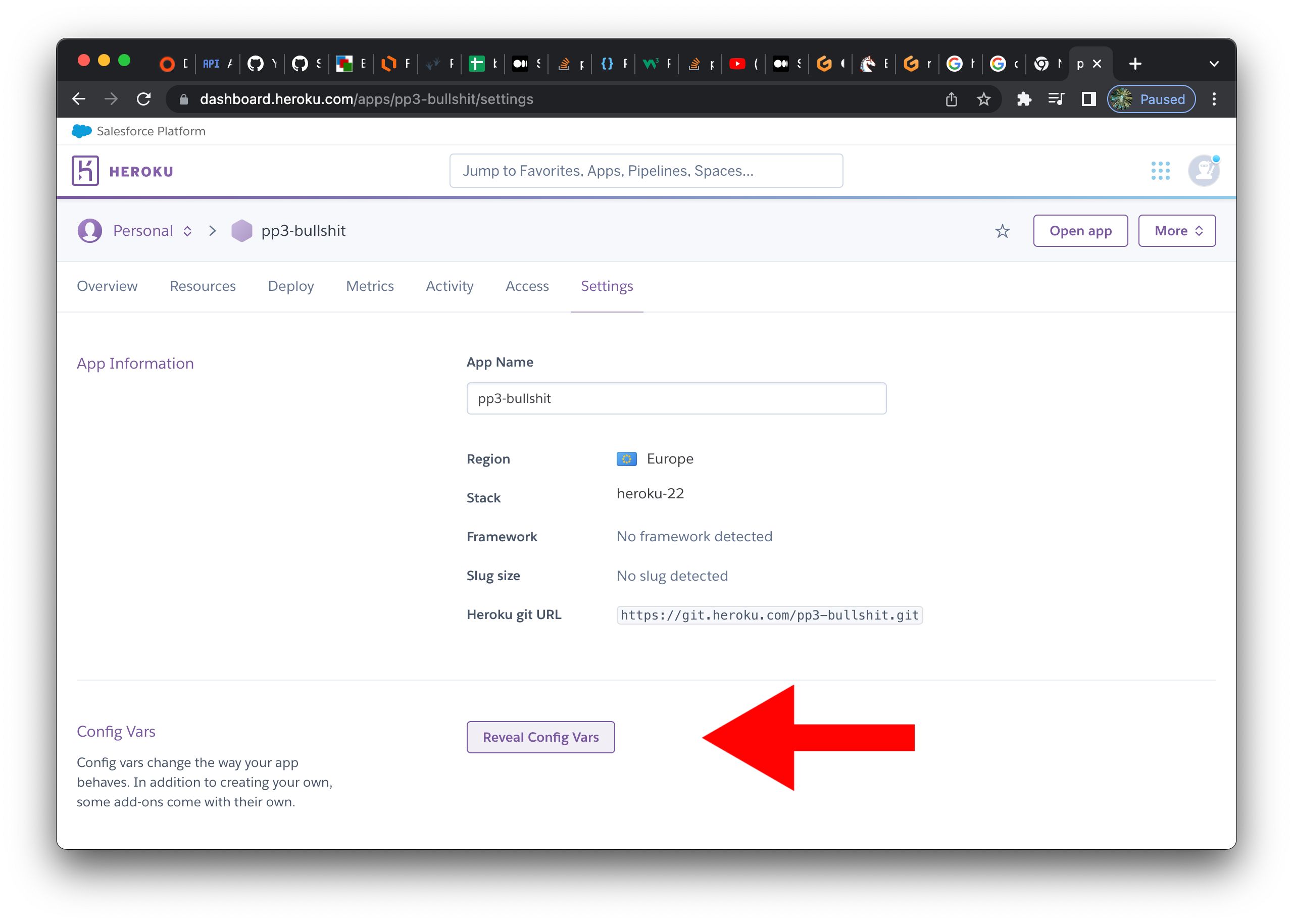Switch to the Deploy tab
The image size is (1293, 924).
point(291,286)
